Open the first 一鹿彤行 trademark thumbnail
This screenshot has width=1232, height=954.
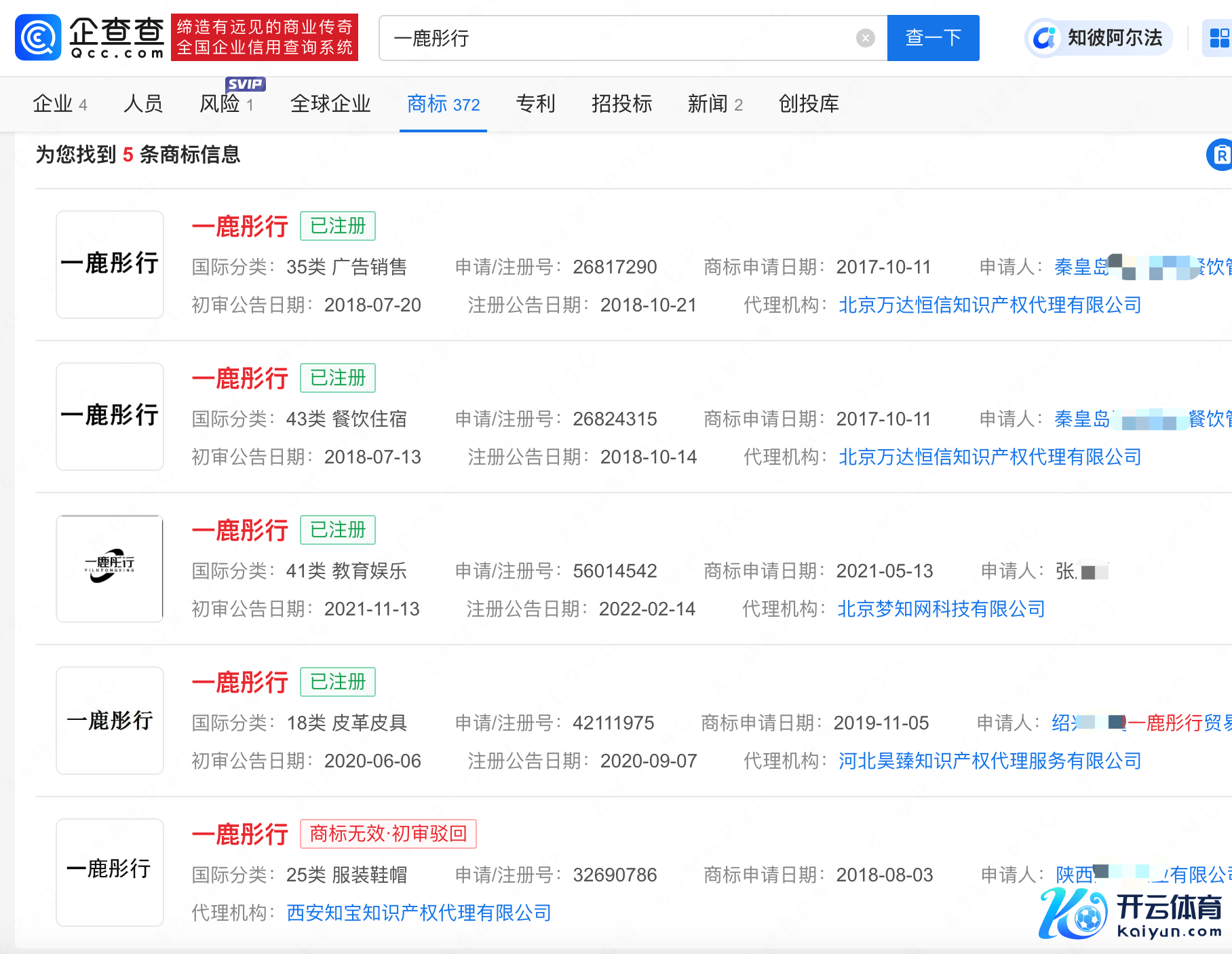click(x=110, y=265)
